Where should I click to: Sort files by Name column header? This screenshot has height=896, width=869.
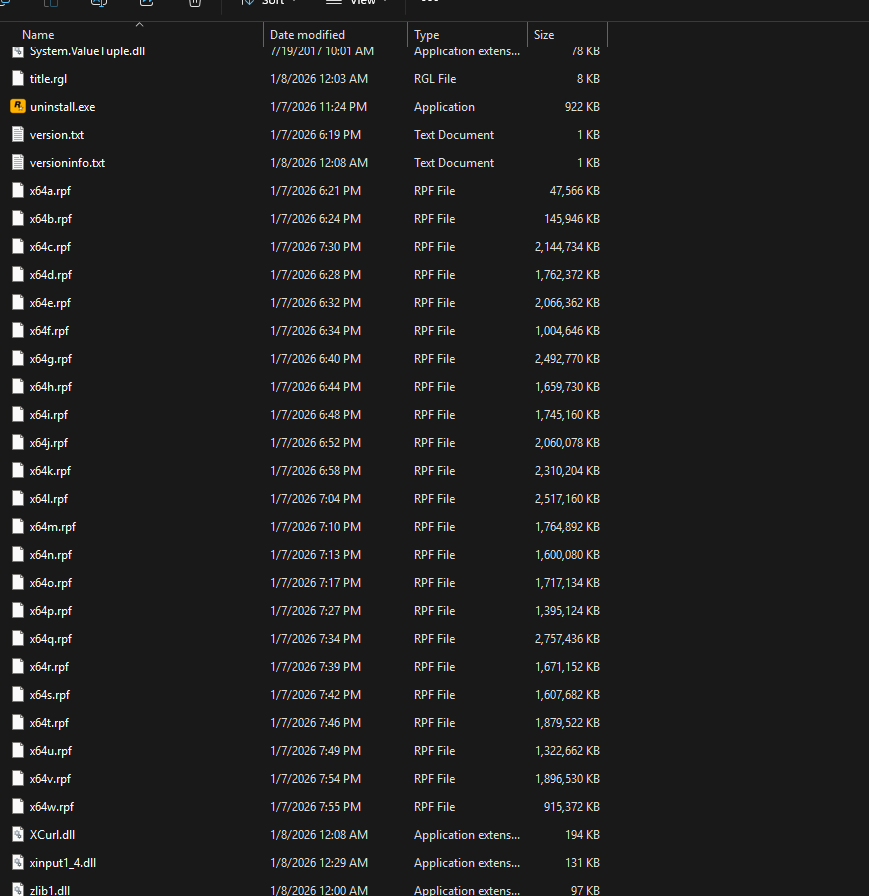[38, 35]
